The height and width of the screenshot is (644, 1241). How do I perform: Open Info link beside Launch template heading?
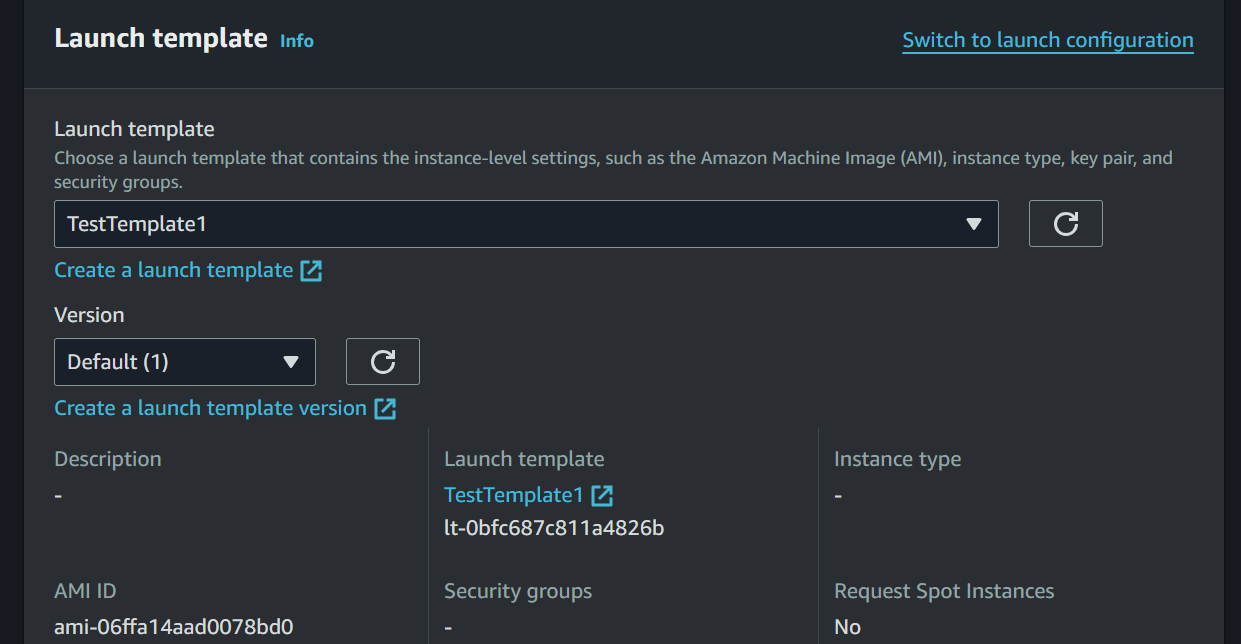(296, 41)
